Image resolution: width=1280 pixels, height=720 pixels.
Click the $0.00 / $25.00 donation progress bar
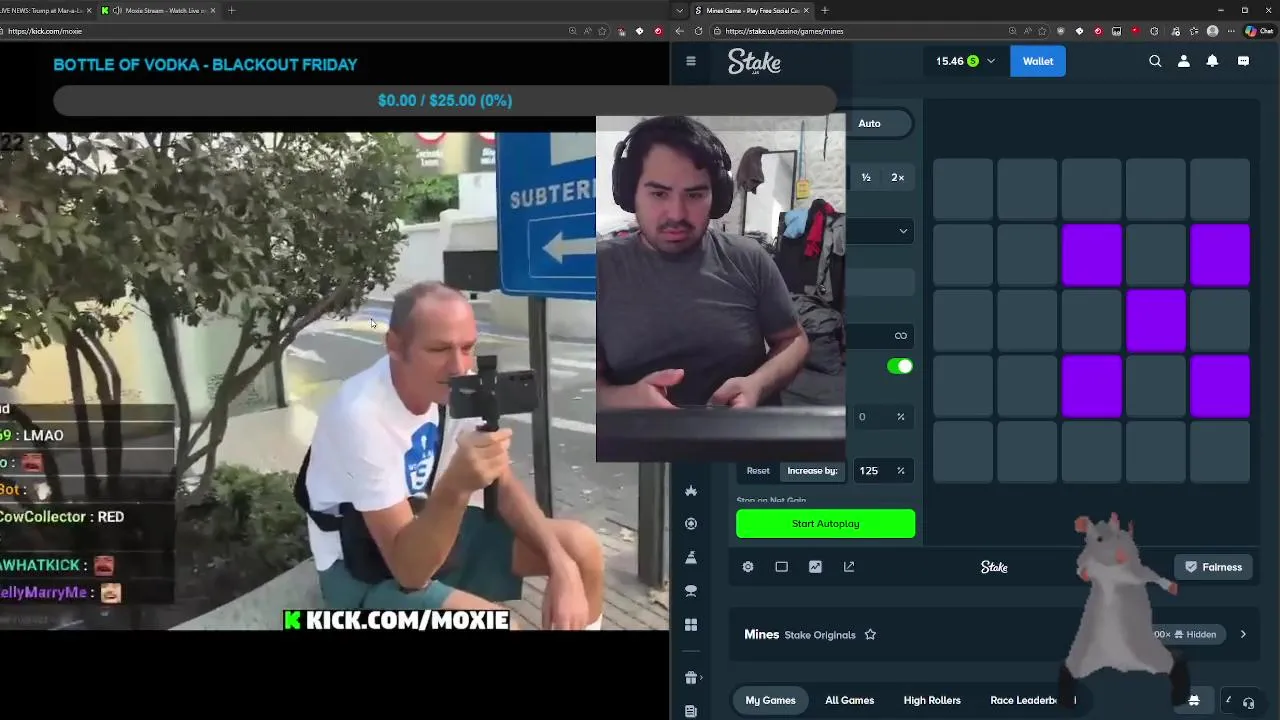[445, 100]
